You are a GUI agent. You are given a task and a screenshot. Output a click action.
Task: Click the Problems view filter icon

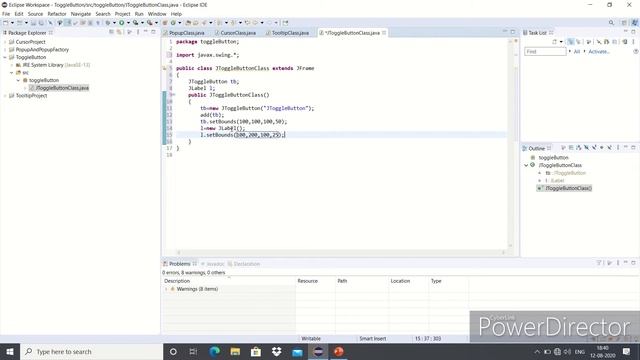[x=599, y=263]
